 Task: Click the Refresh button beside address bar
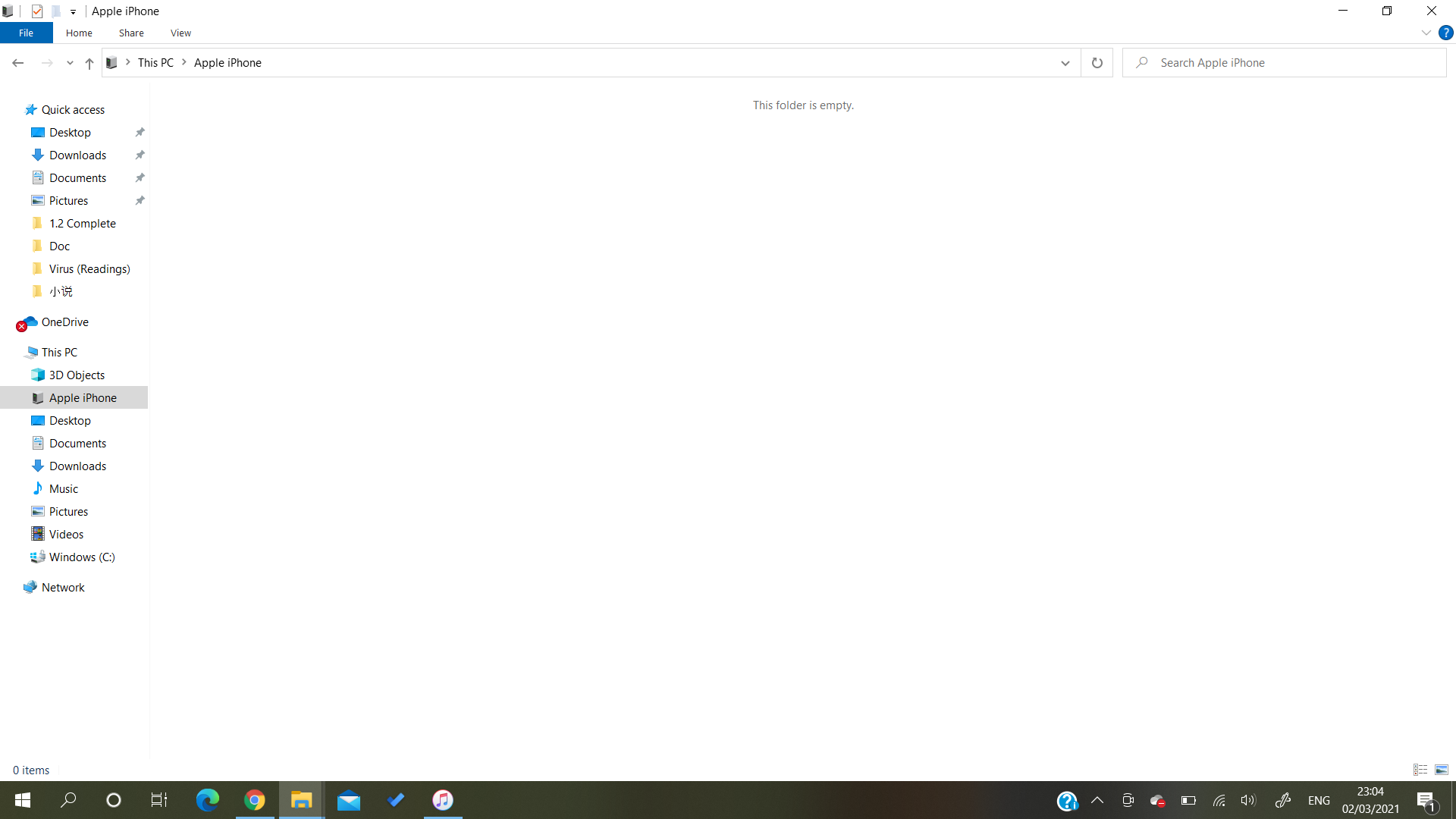click(1097, 63)
